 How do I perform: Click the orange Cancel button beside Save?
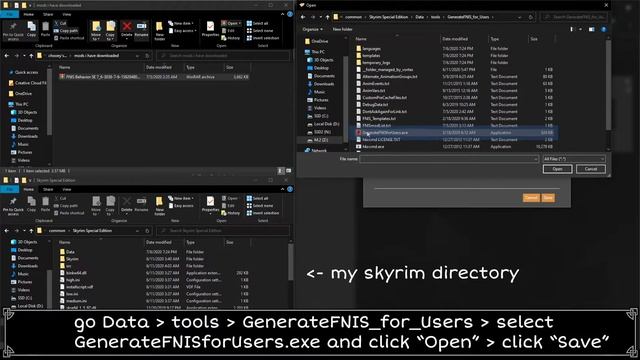(x=531, y=198)
